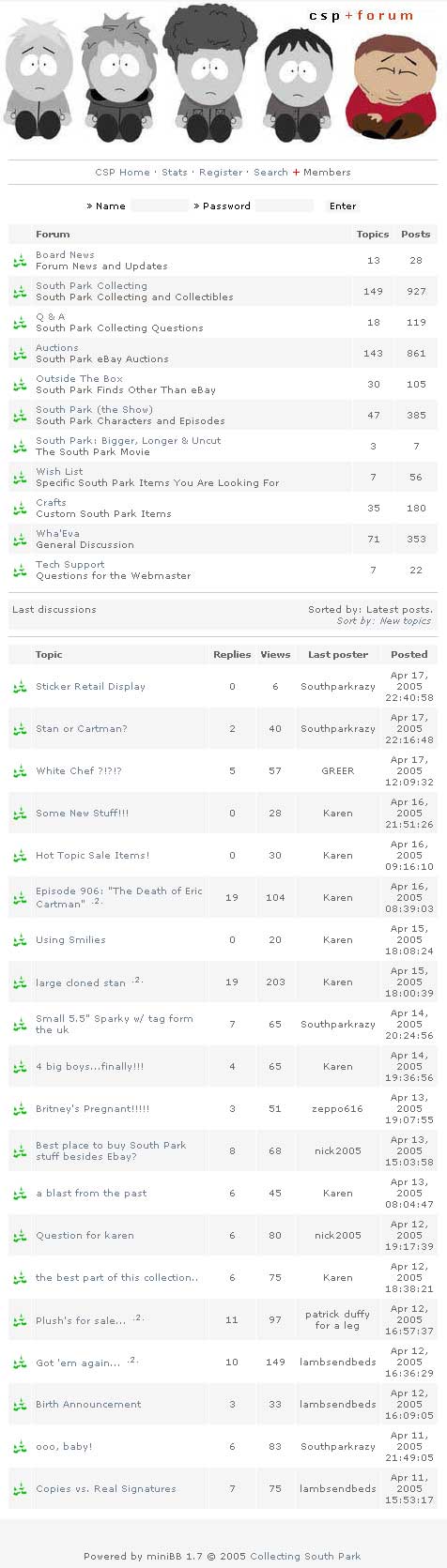Screen dimensions: 447x1568
Task: Open the South Park Collecting forum
Action: pos(91,286)
